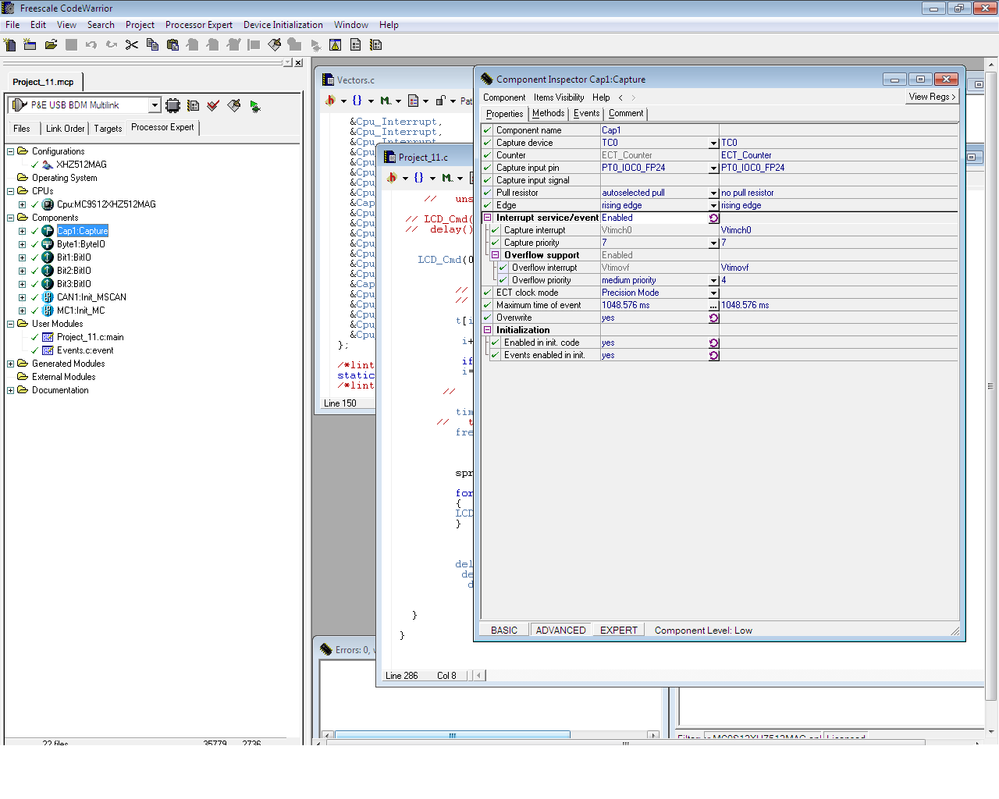The width and height of the screenshot is (999, 799).
Task: Open the P&E USB BDM Multilink target dropdown
Action: (x=154, y=106)
